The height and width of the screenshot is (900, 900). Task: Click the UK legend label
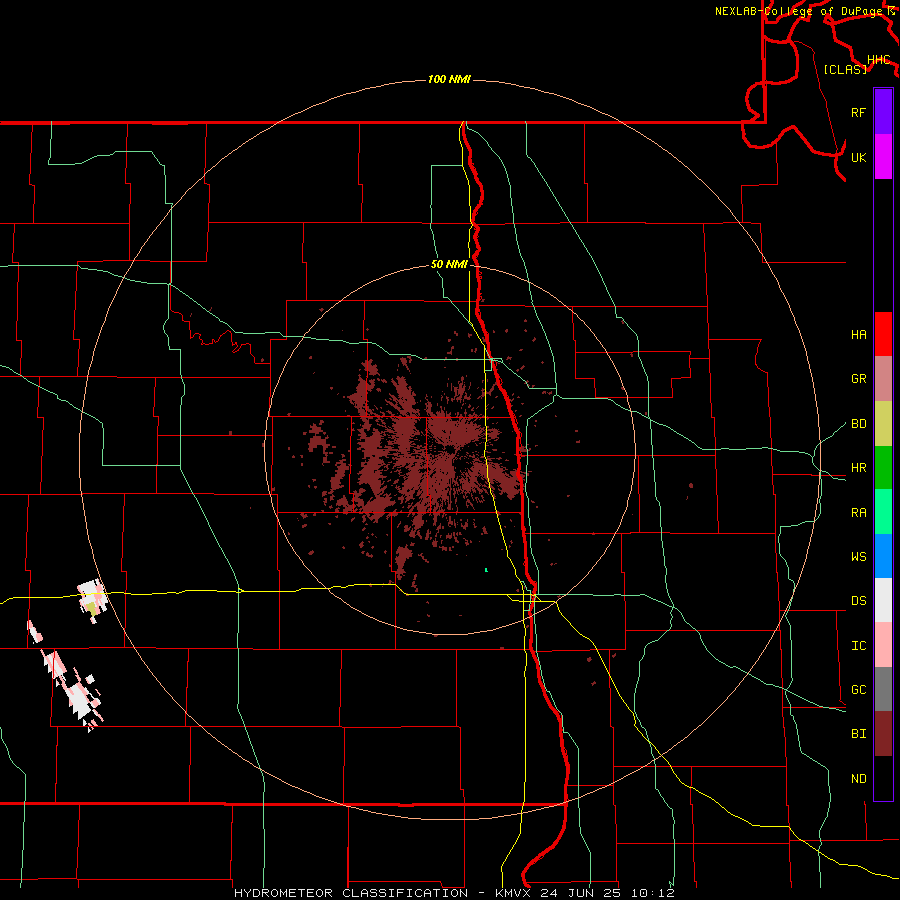pos(858,157)
